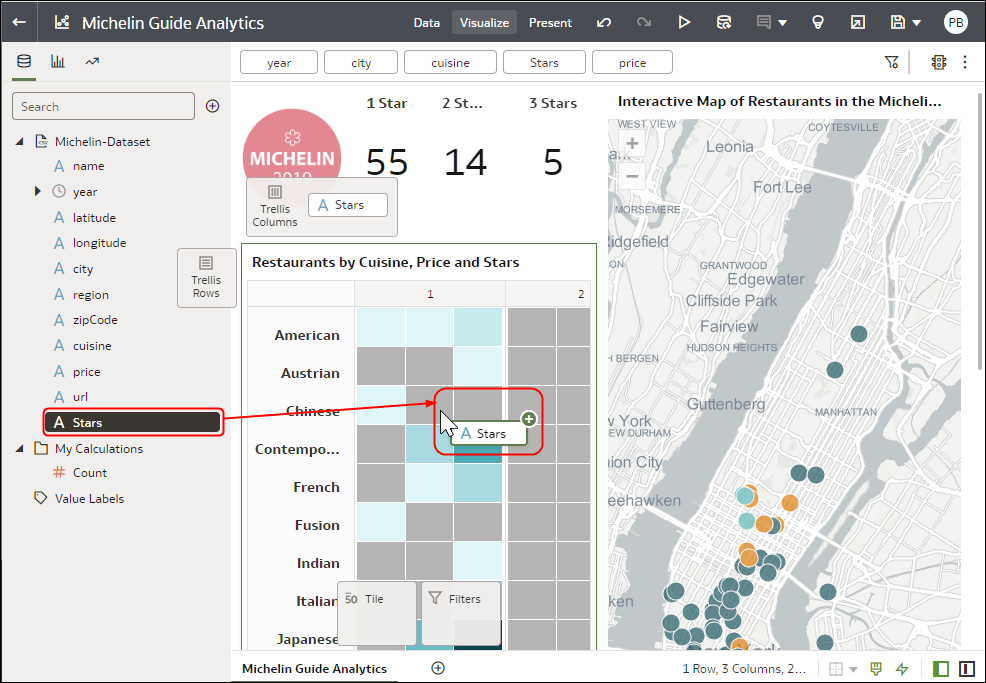Screen dimensions: 986x683
Task: Toggle the auto-apply data lightning icon
Action: click(x=902, y=669)
